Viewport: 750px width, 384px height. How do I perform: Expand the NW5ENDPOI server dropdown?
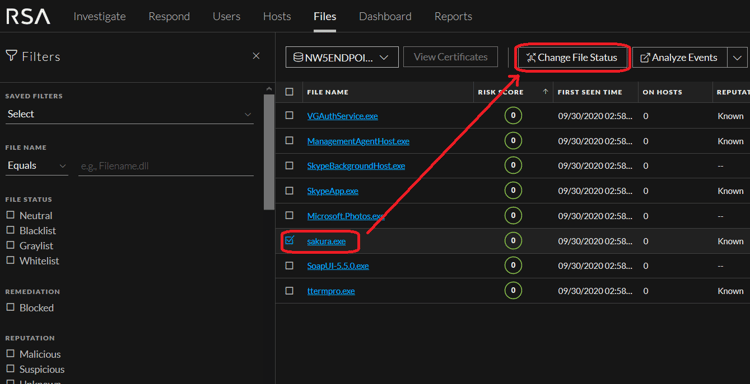[342, 57]
